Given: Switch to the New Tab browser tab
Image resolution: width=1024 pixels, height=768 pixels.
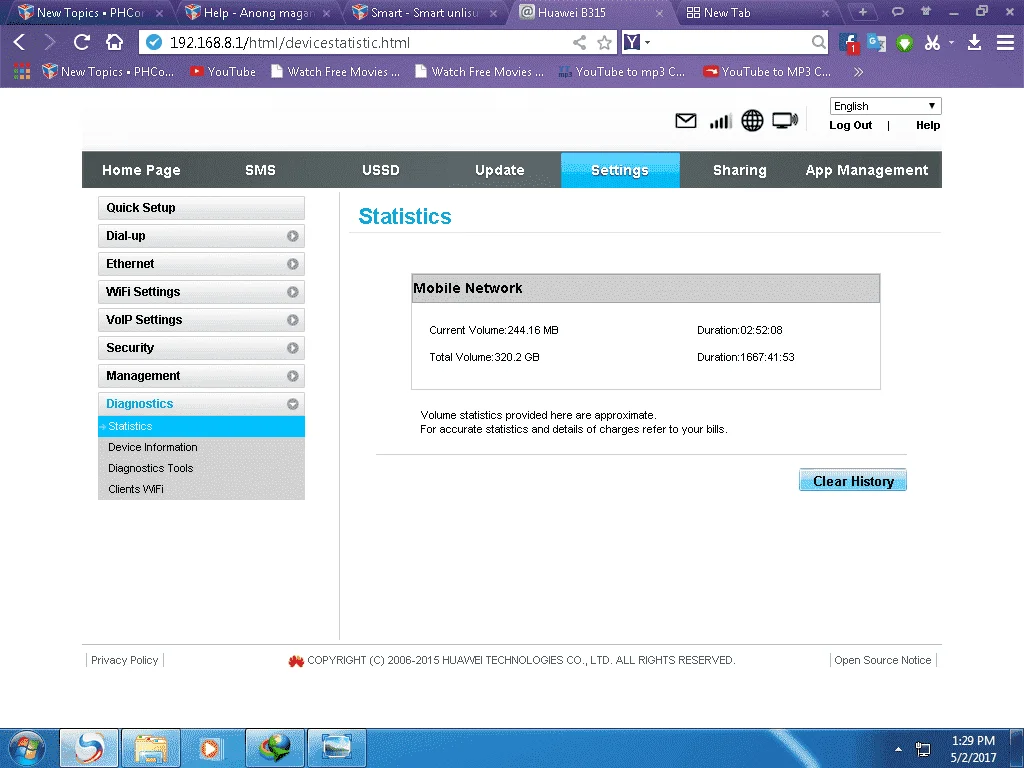Looking at the screenshot, I should [x=758, y=12].
